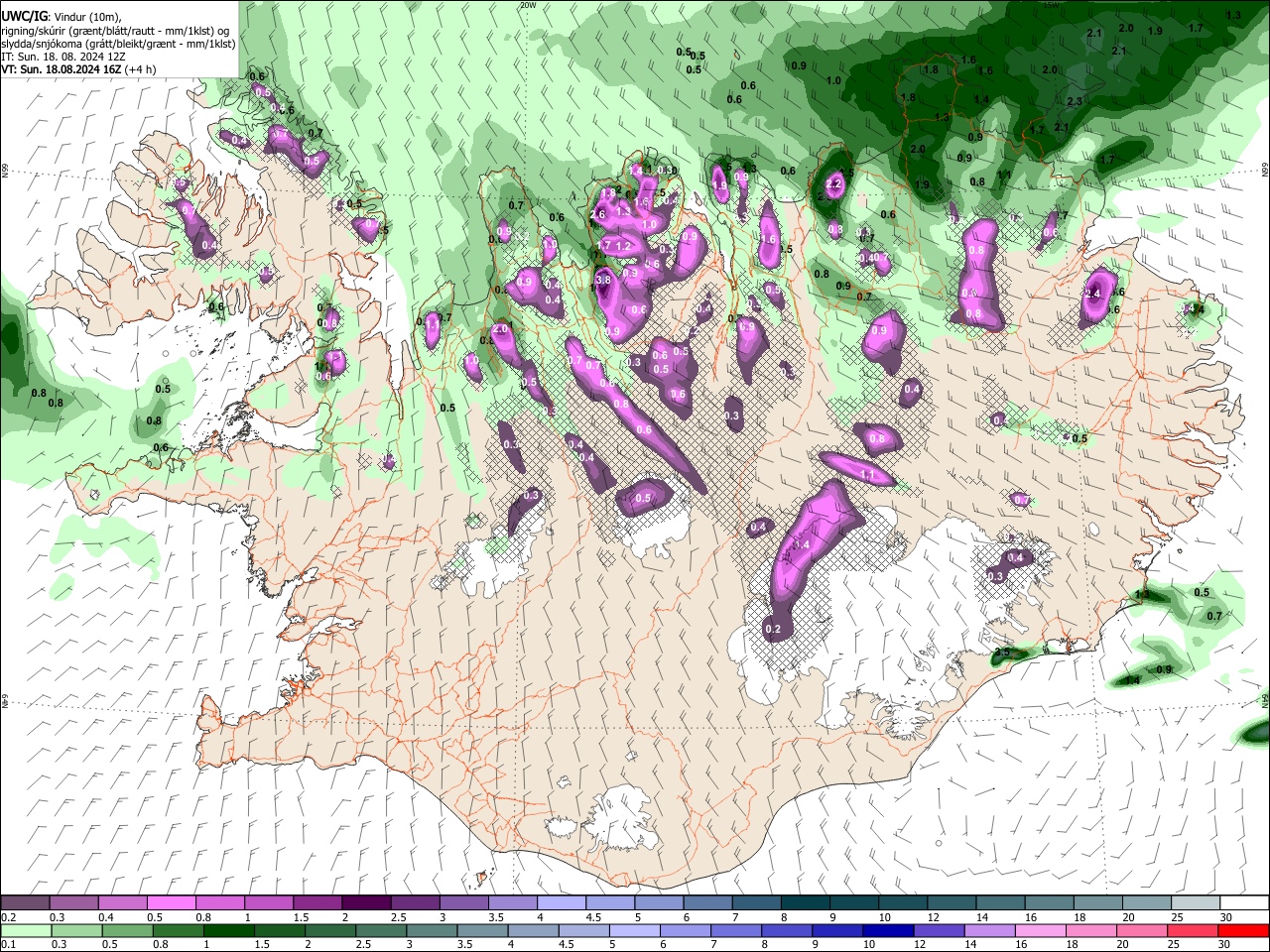
Task: Click the 'slydda/snjókoma' legend description line
Action: point(118,44)
